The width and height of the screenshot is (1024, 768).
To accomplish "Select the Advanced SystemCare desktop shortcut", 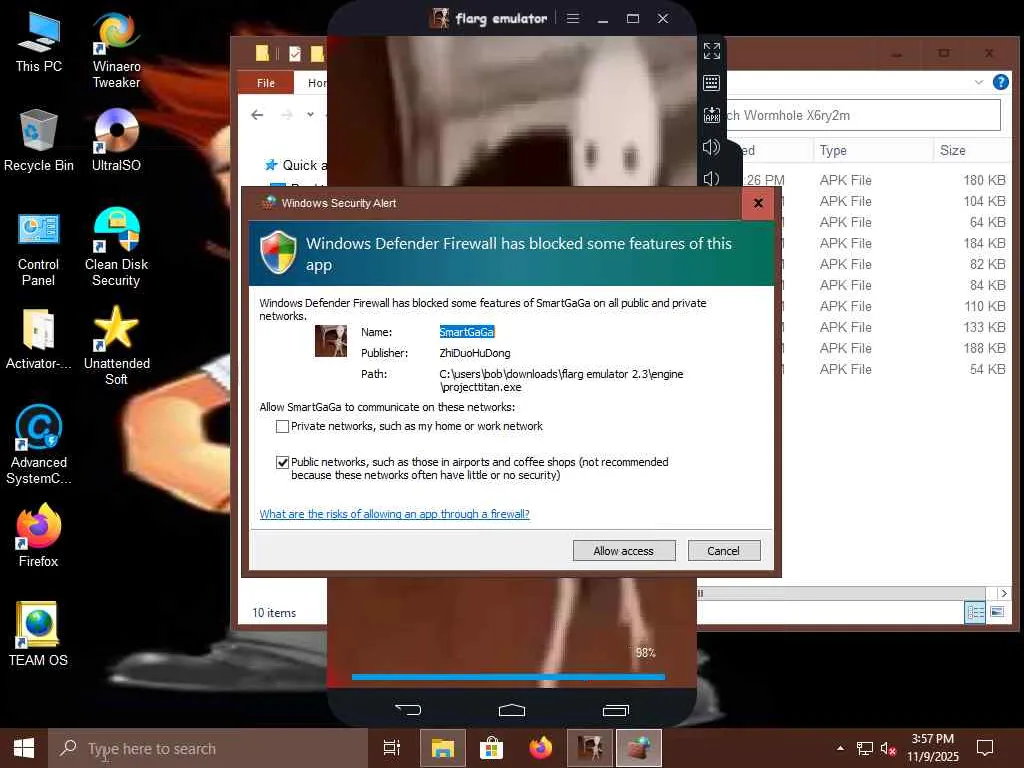I will click(39, 445).
